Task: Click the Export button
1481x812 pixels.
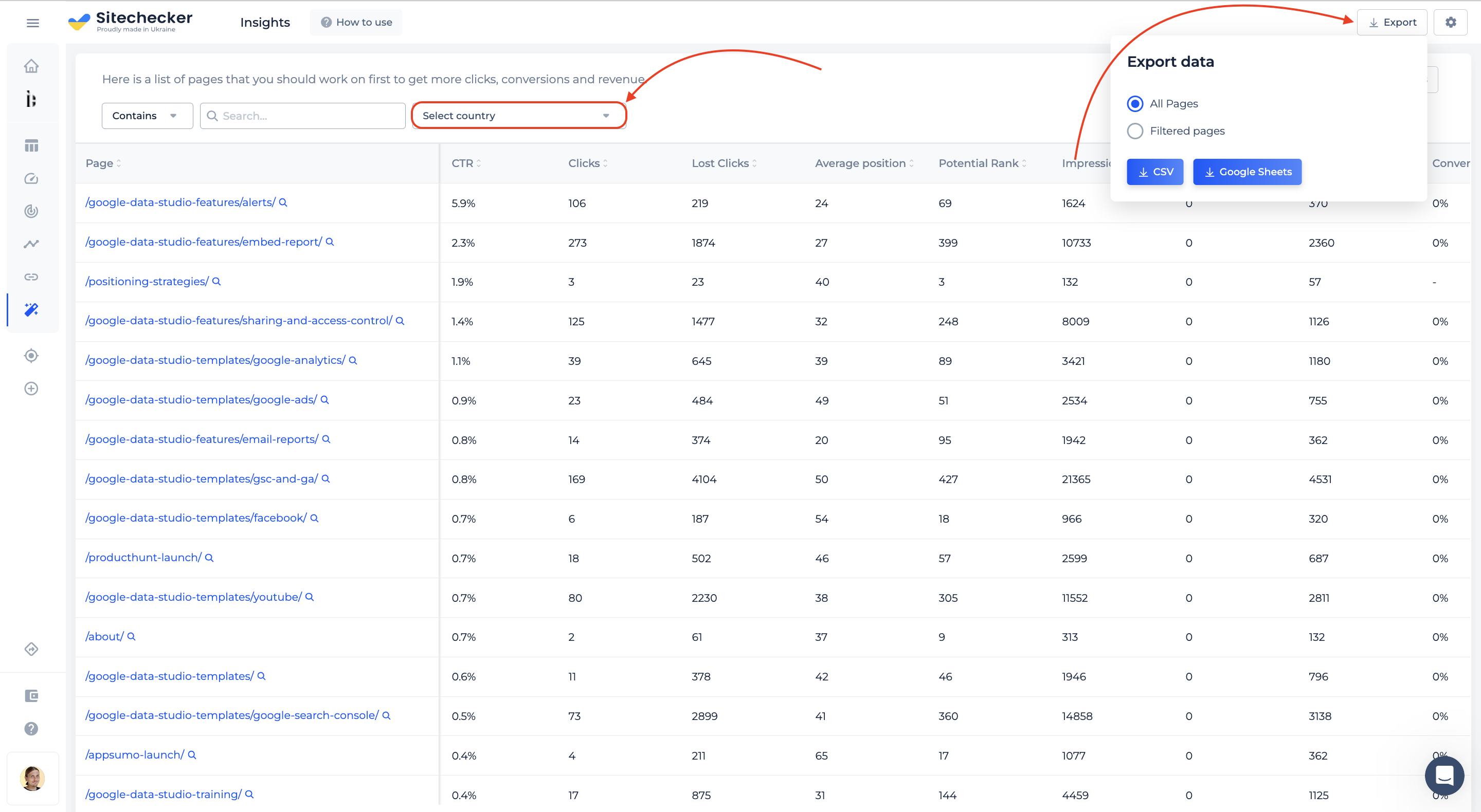Action: point(1392,23)
